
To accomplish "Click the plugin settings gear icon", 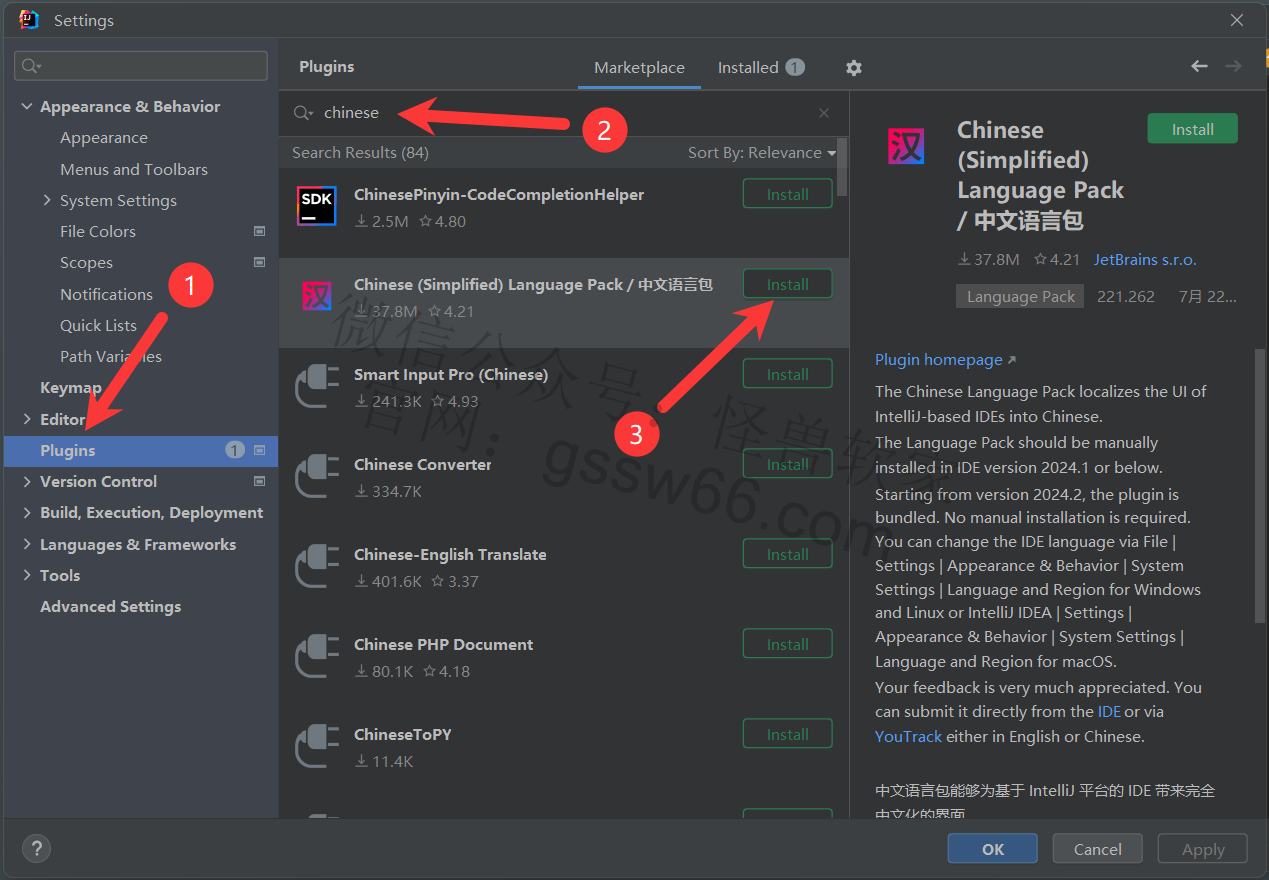I will click(853, 68).
